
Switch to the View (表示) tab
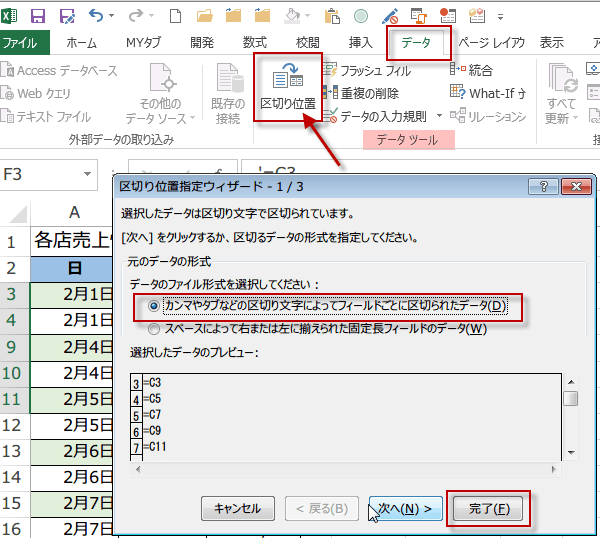click(552, 42)
